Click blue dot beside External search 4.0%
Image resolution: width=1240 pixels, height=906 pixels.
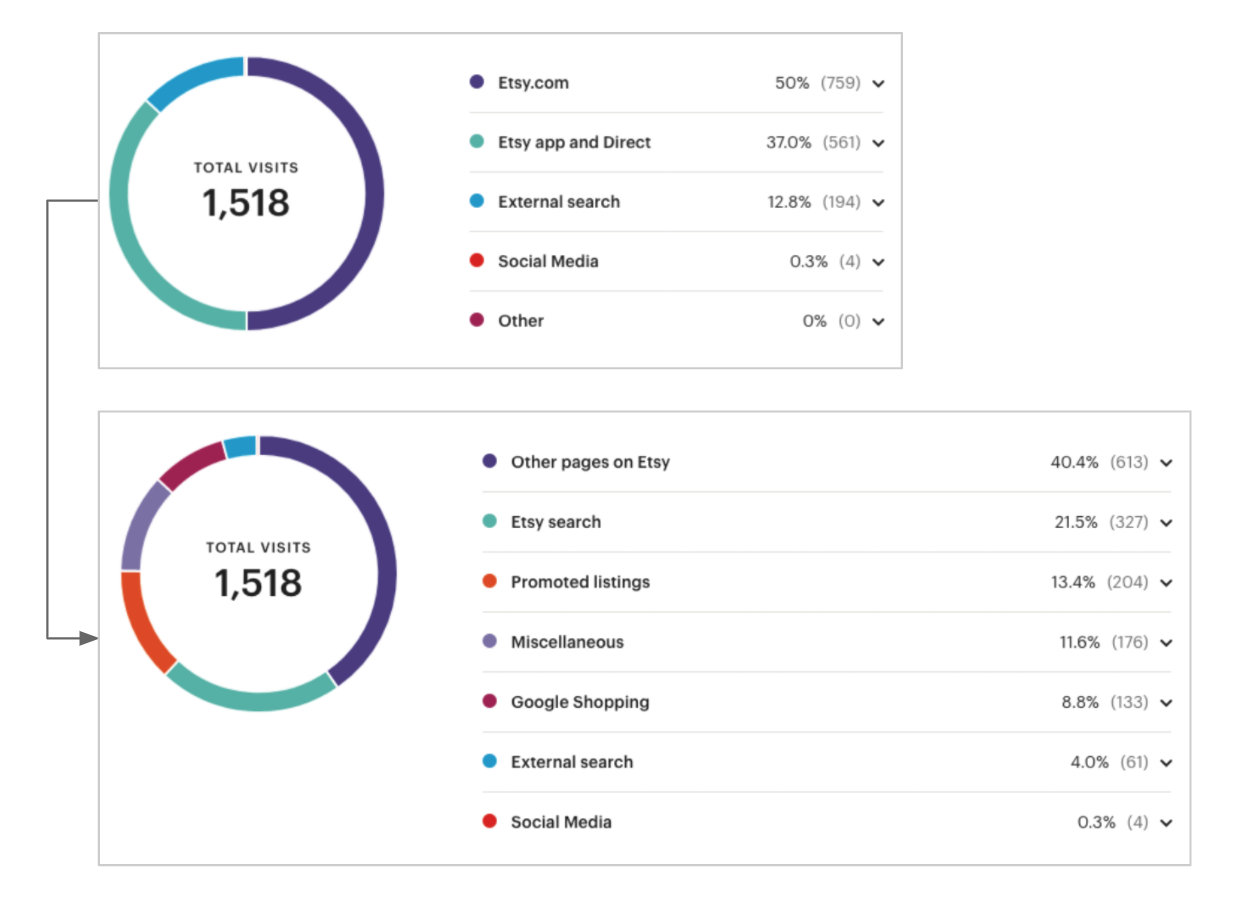pos(489,761)
